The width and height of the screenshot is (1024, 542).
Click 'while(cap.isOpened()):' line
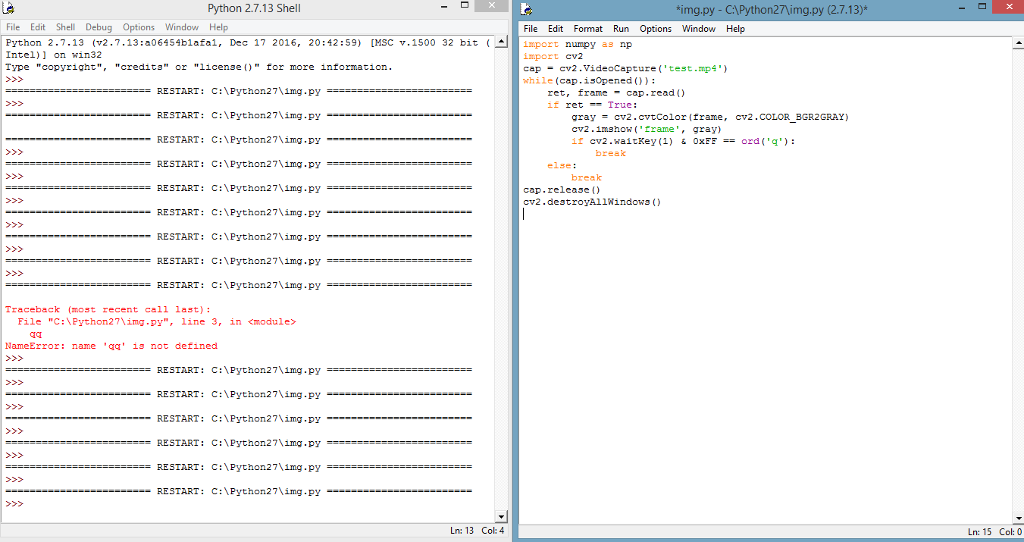coord(589,81)
